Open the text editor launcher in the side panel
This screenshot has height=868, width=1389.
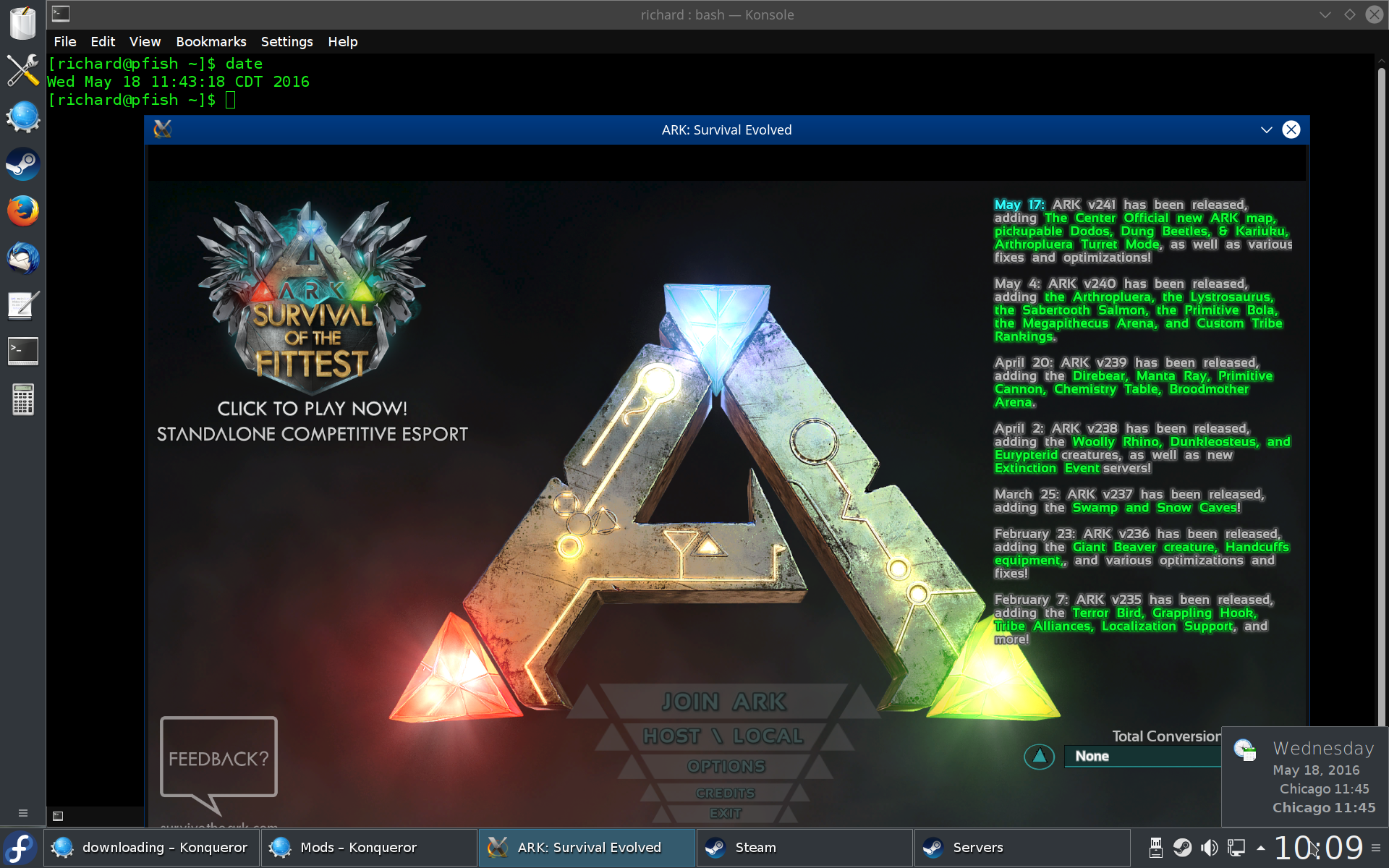[22, 305]
